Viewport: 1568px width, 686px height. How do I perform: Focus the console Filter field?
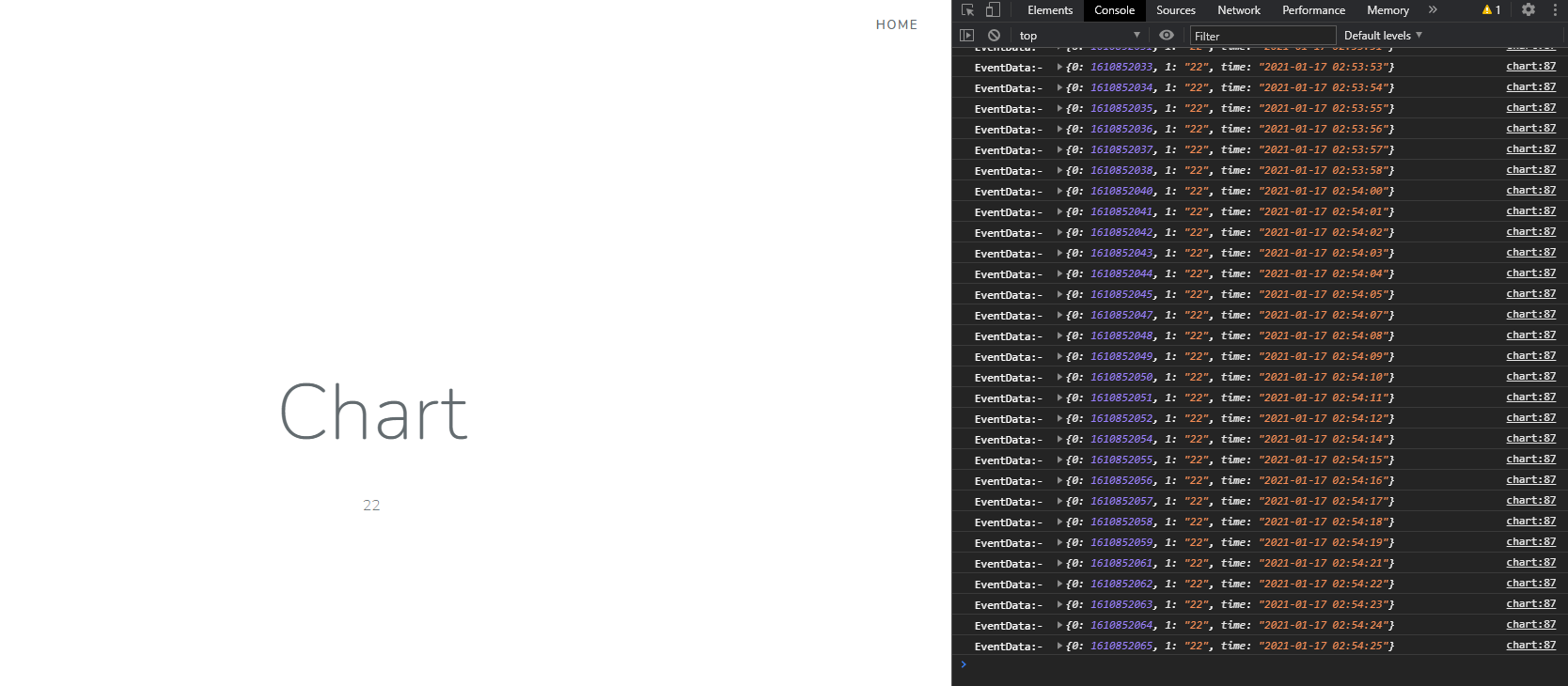click(x=1262, y=36)
